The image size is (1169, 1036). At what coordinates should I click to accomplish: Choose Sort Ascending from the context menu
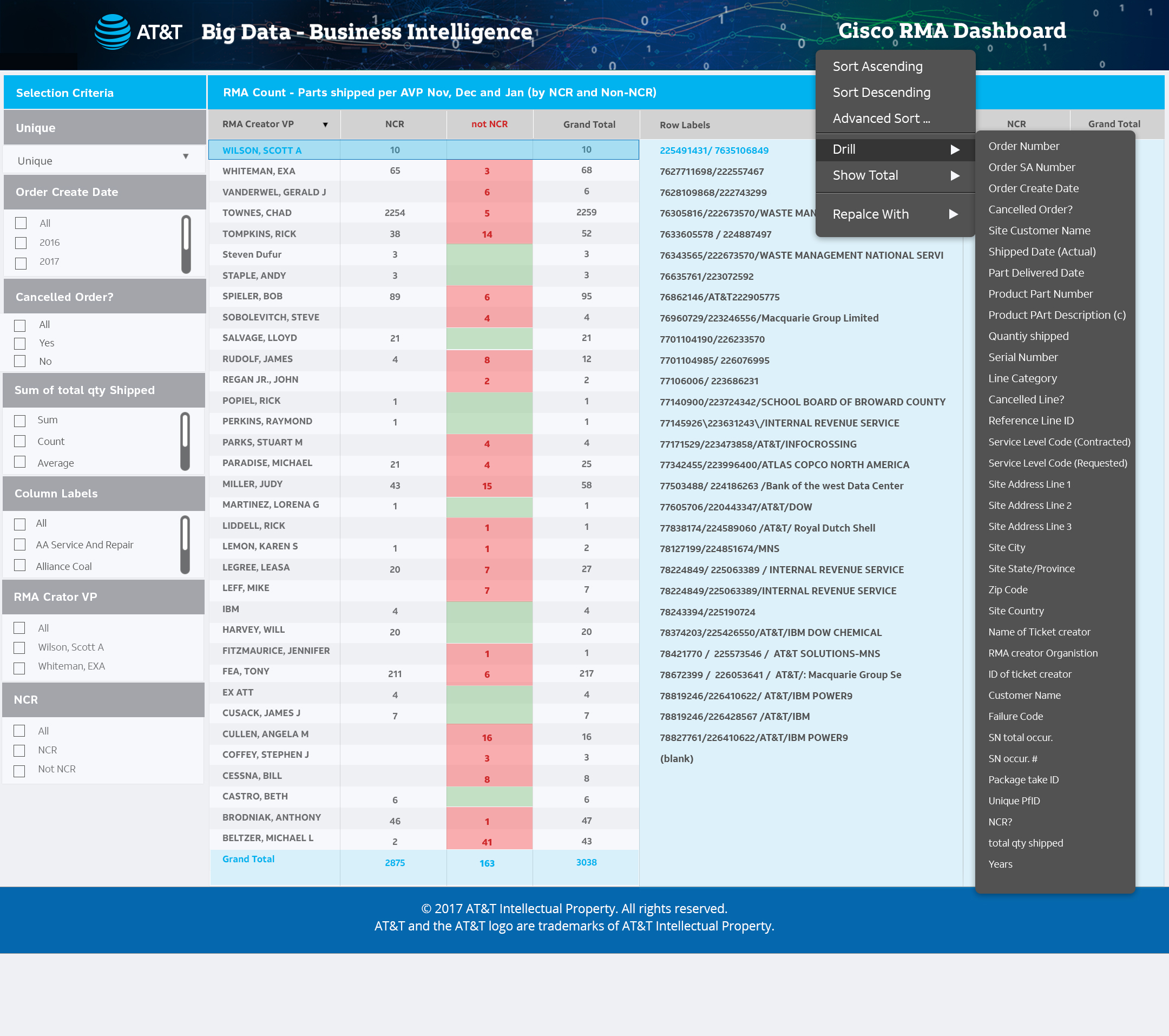(x=877, y=67)
